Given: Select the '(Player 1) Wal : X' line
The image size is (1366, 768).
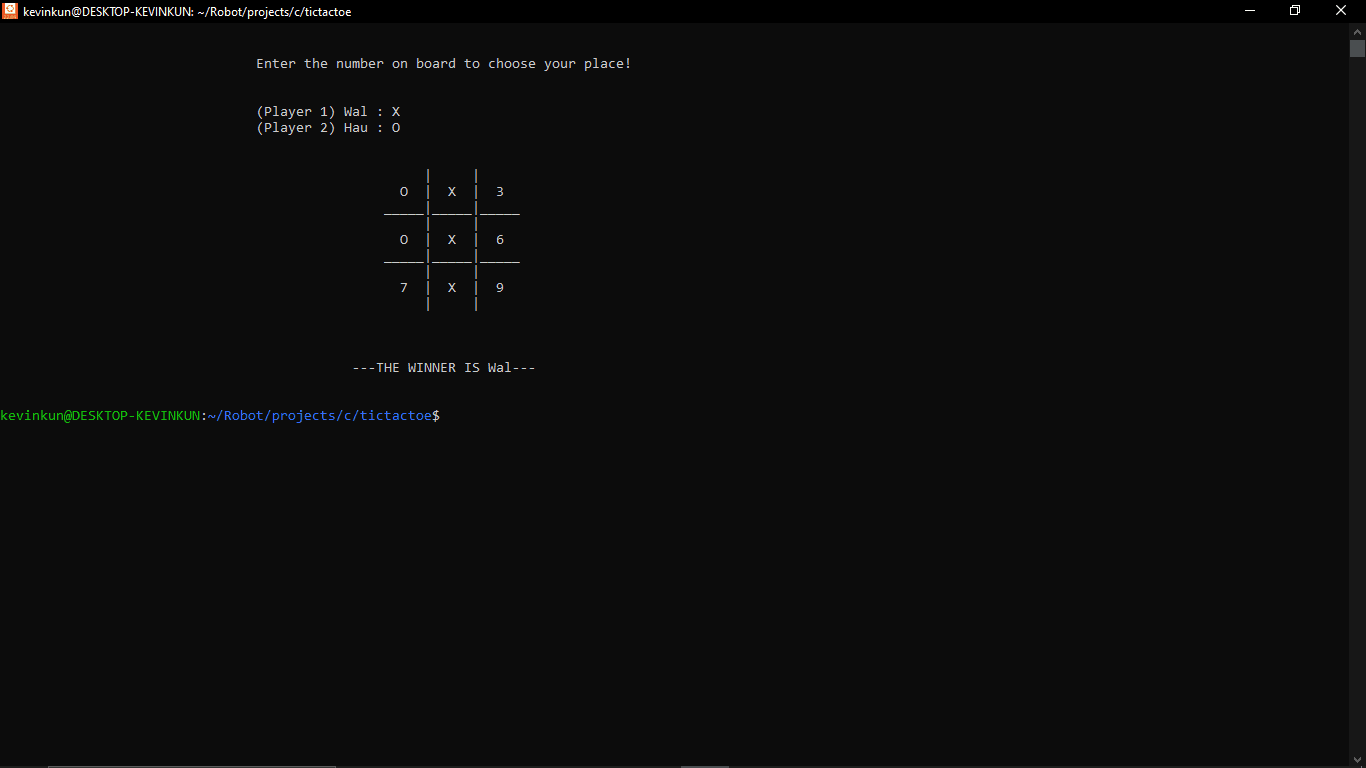Looking at the screenshot, I should pos(328,112).
